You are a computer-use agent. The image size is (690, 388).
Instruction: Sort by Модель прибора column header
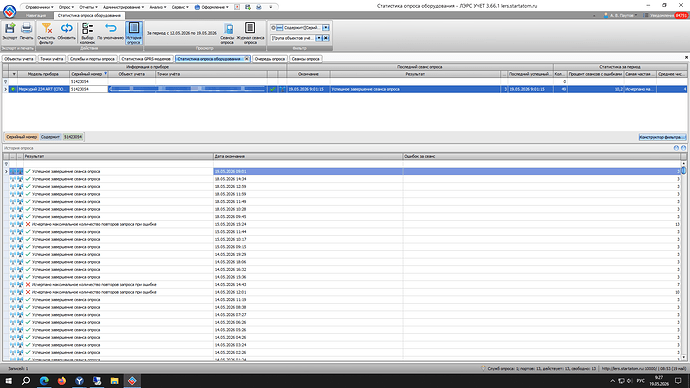pyautogui.click(x=43, y=74)
